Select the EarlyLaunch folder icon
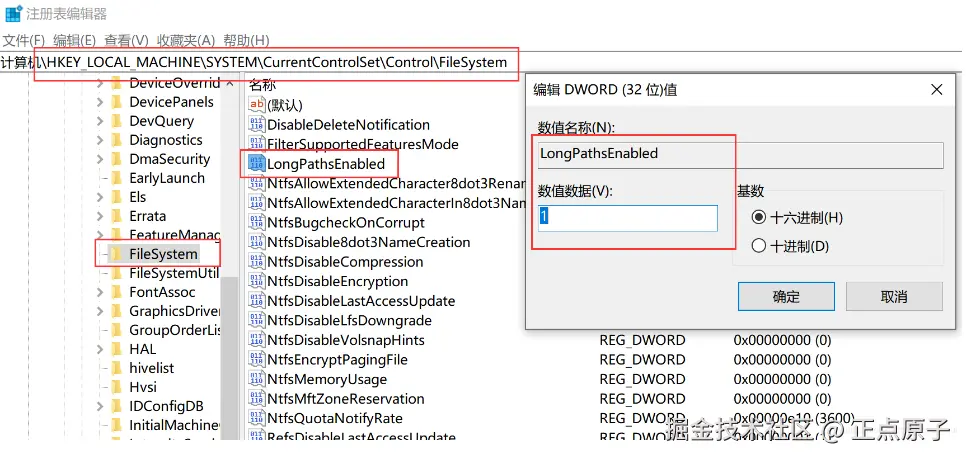The height and width of the screenshot is (459, 966). click(116, 179)
